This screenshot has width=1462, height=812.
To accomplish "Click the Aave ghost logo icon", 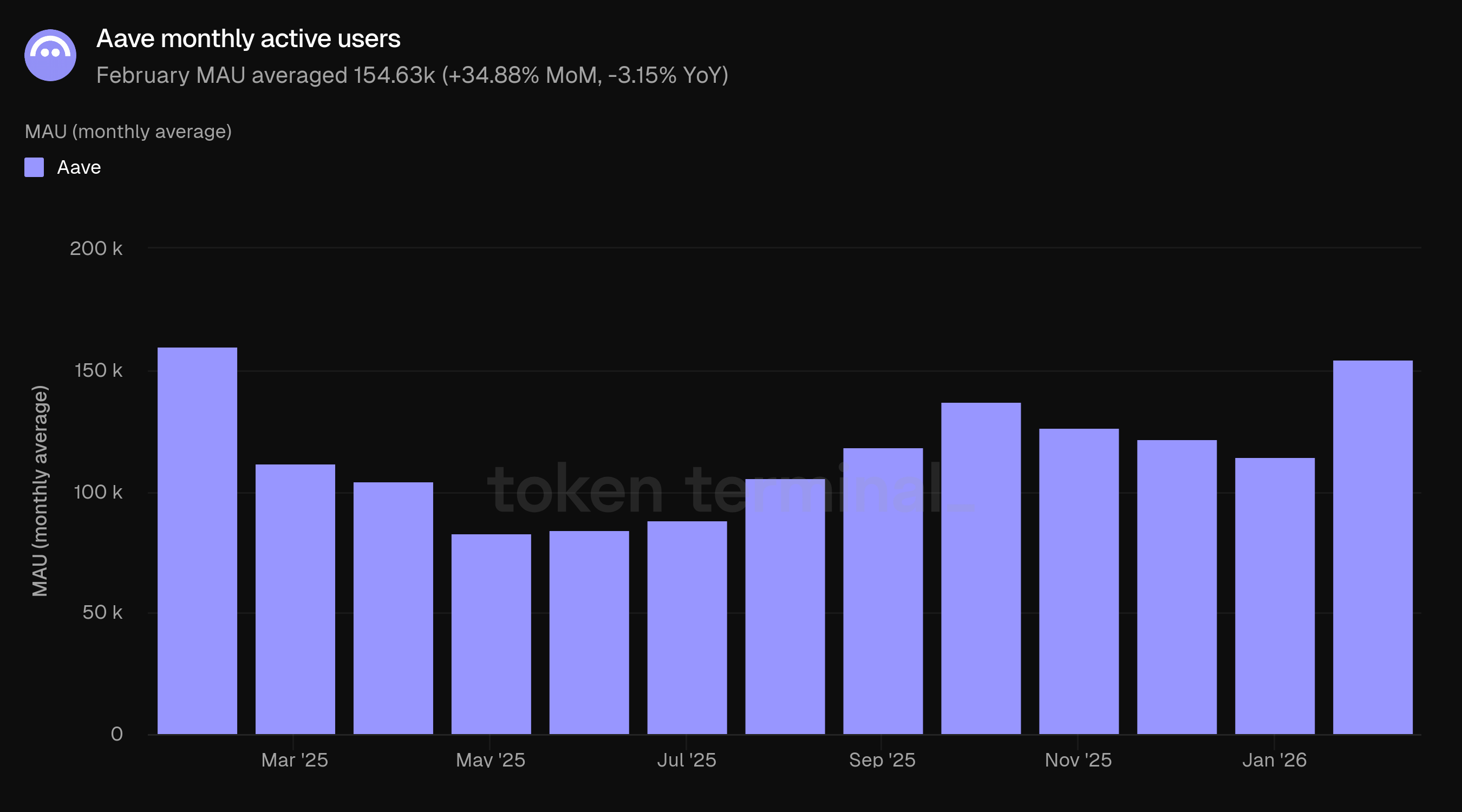I will pos(50,55).
